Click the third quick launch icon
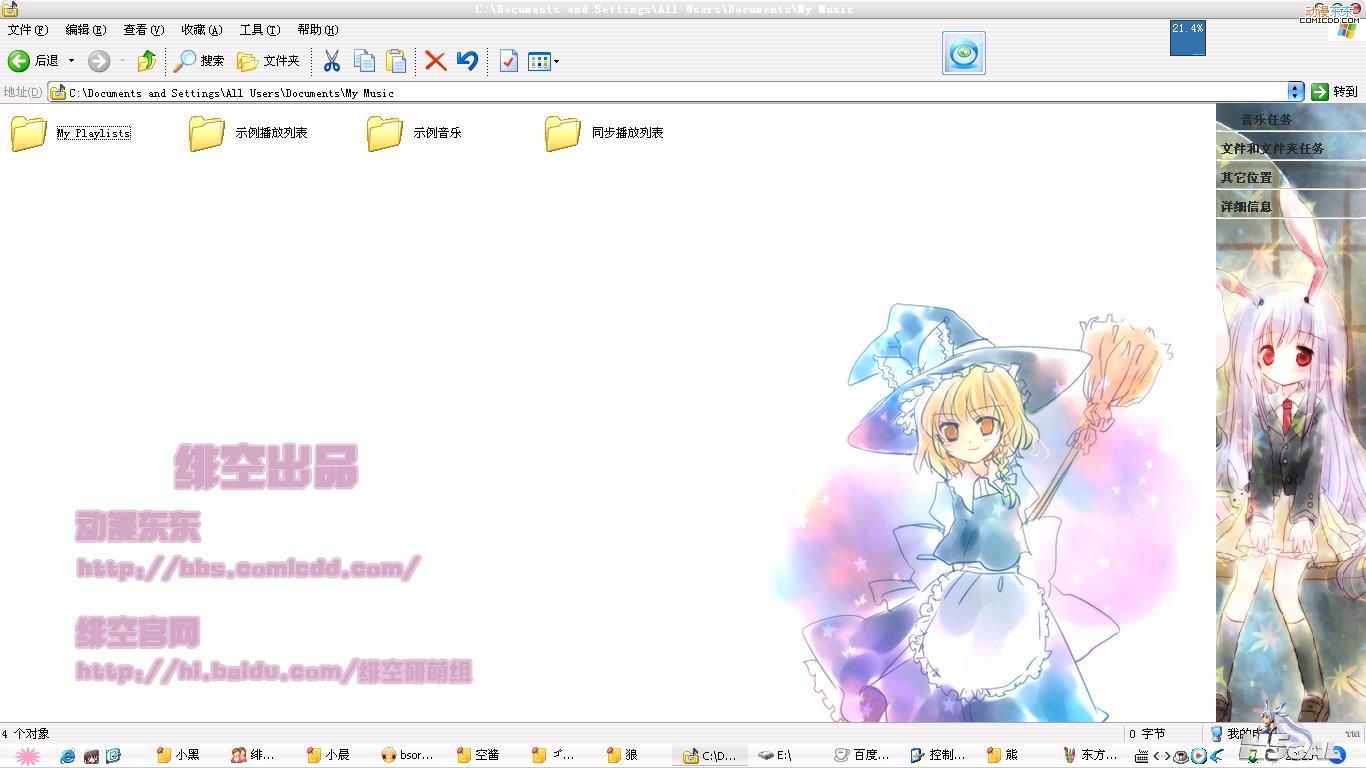This screenshot has width=1366, height=768. pyautogui.click(x=113, y=756)
